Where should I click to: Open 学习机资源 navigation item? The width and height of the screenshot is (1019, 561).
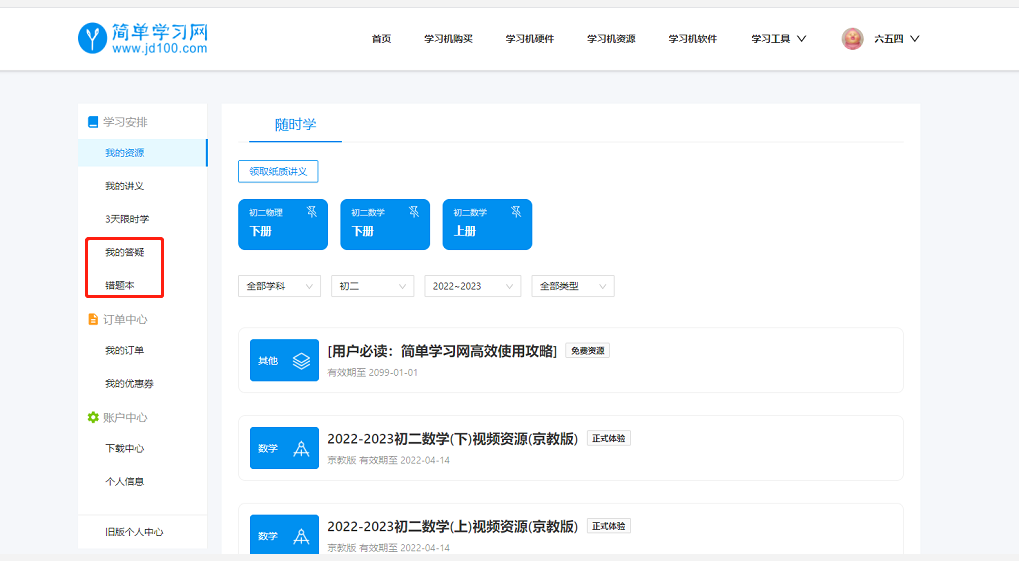(x=611, y=39)
